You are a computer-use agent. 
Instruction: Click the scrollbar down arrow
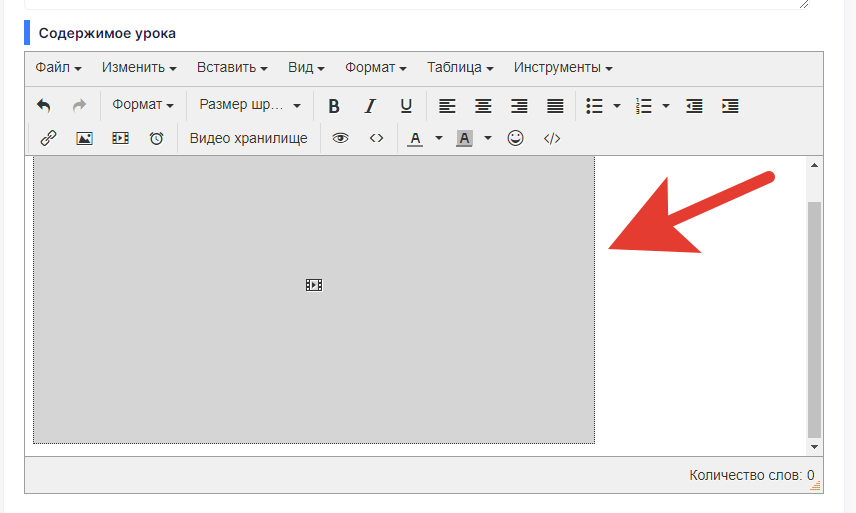(x=815, y=446)
